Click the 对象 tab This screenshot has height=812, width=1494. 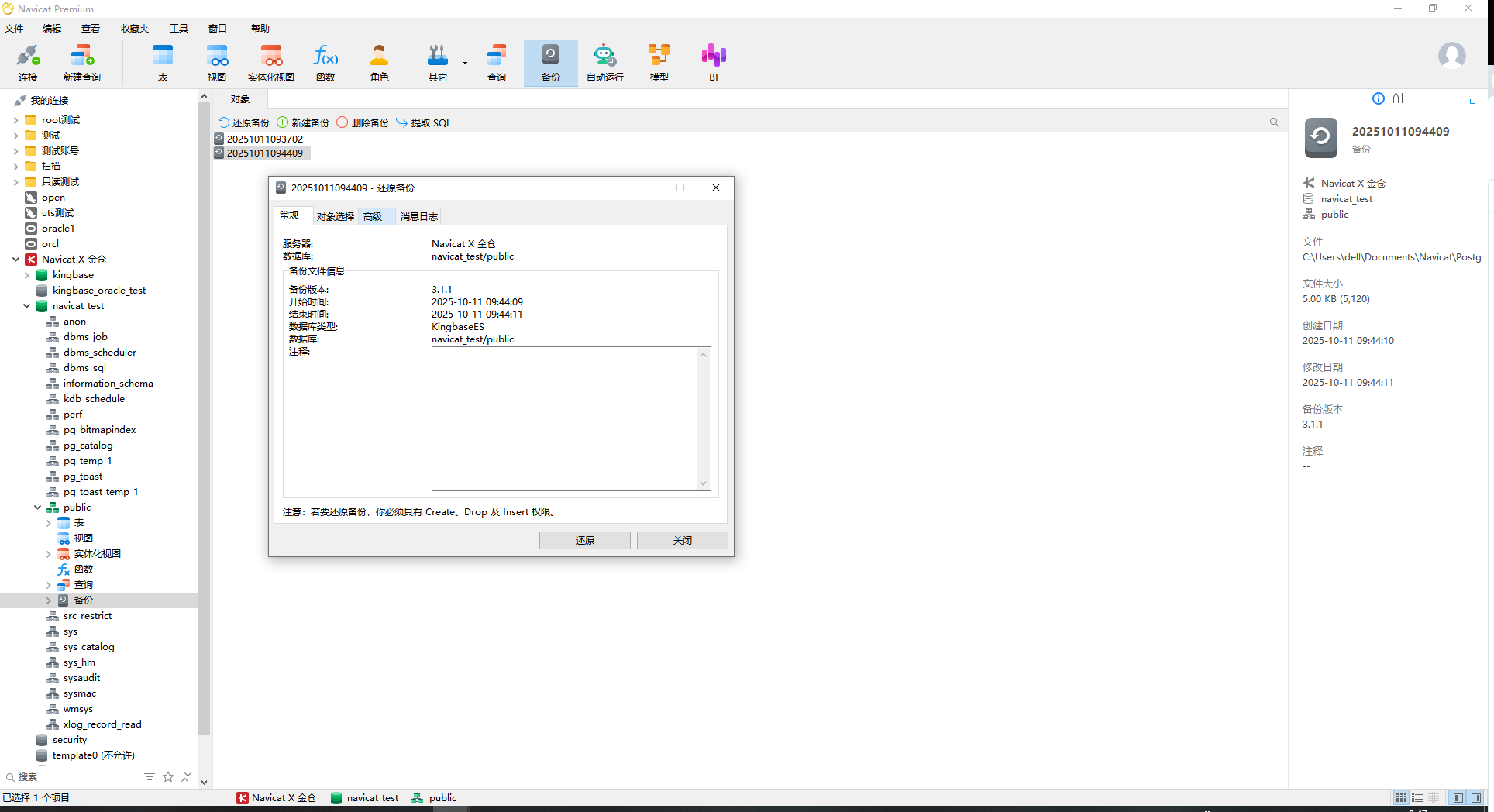pyautogui.click(x=240, y=99)
